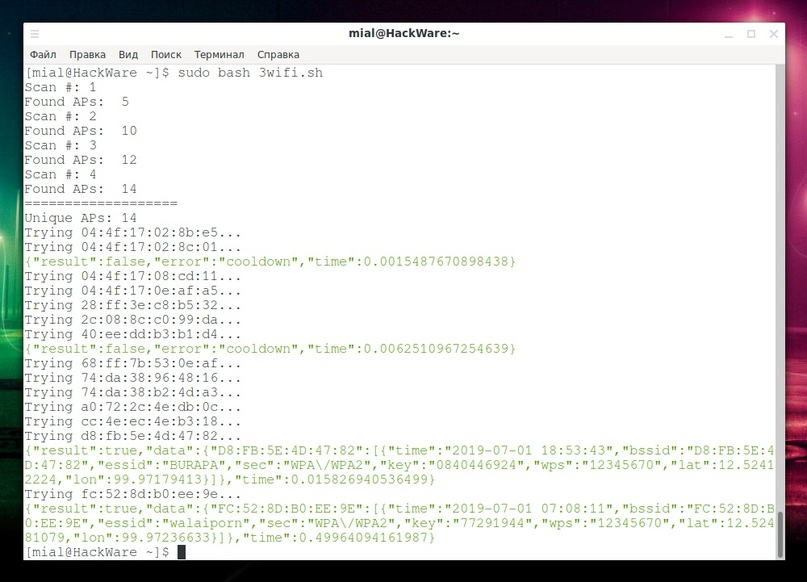Open the Справка menu

tap(278, 54)
